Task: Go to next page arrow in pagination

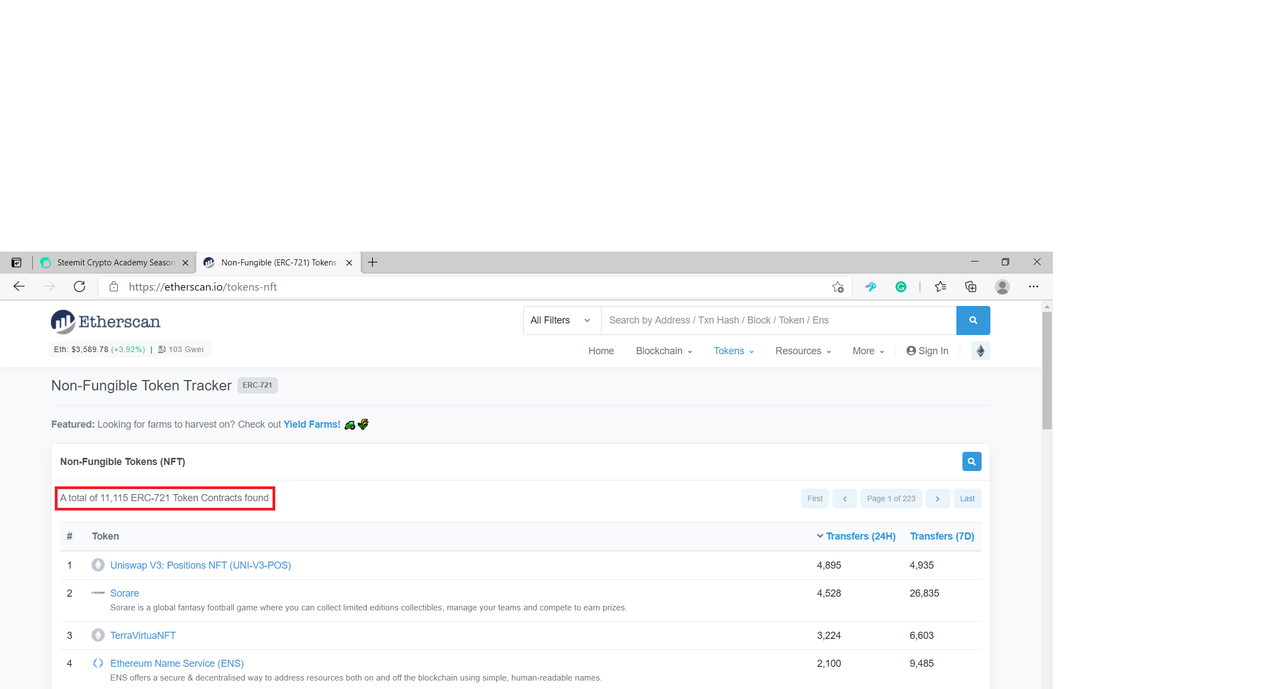Action: pyautogui.click(x=937, y=498)
